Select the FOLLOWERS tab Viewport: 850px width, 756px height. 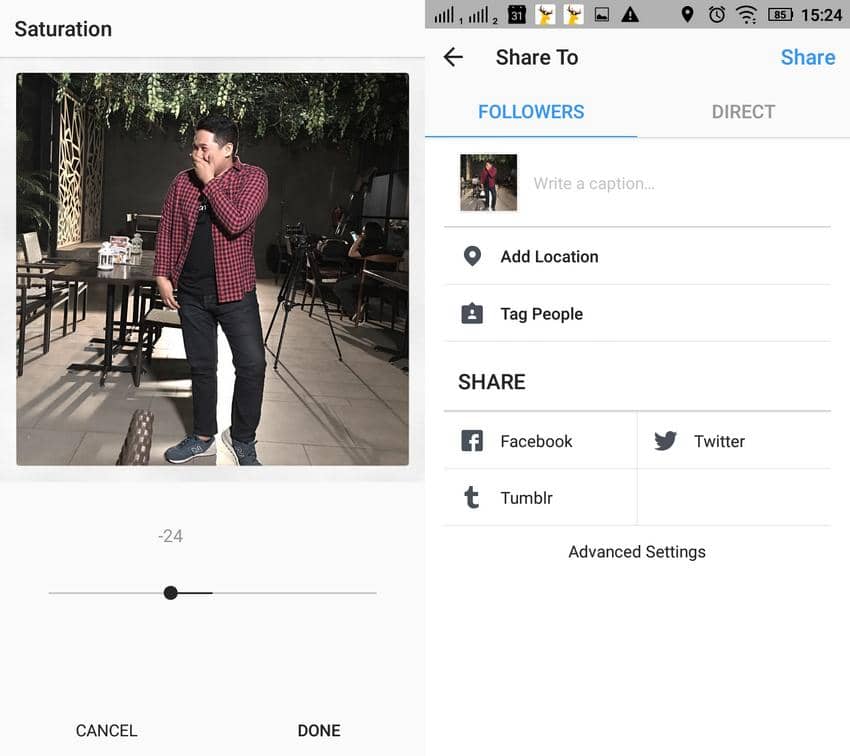pos(531,112)
